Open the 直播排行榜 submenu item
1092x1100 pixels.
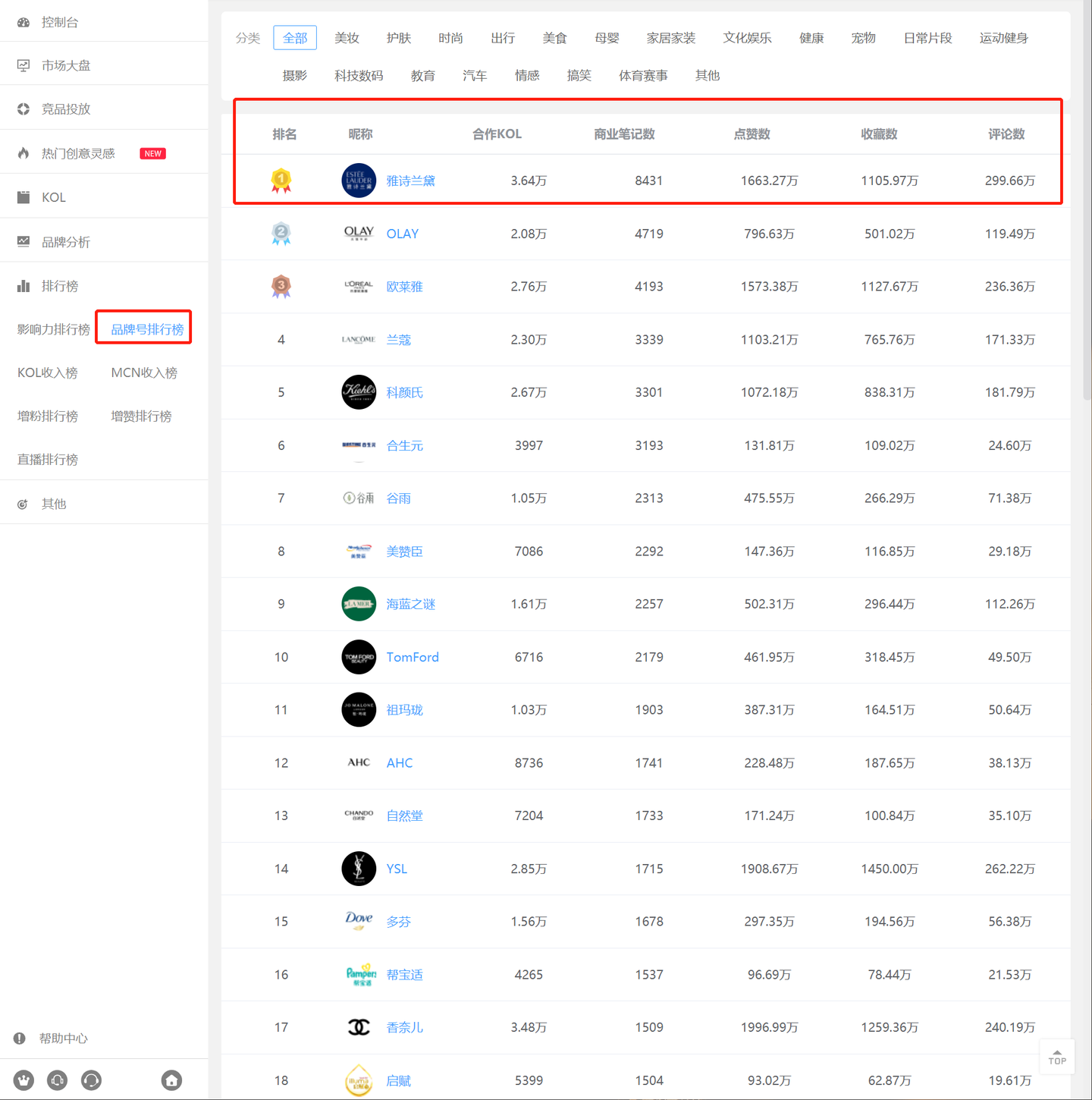[48, 459]
